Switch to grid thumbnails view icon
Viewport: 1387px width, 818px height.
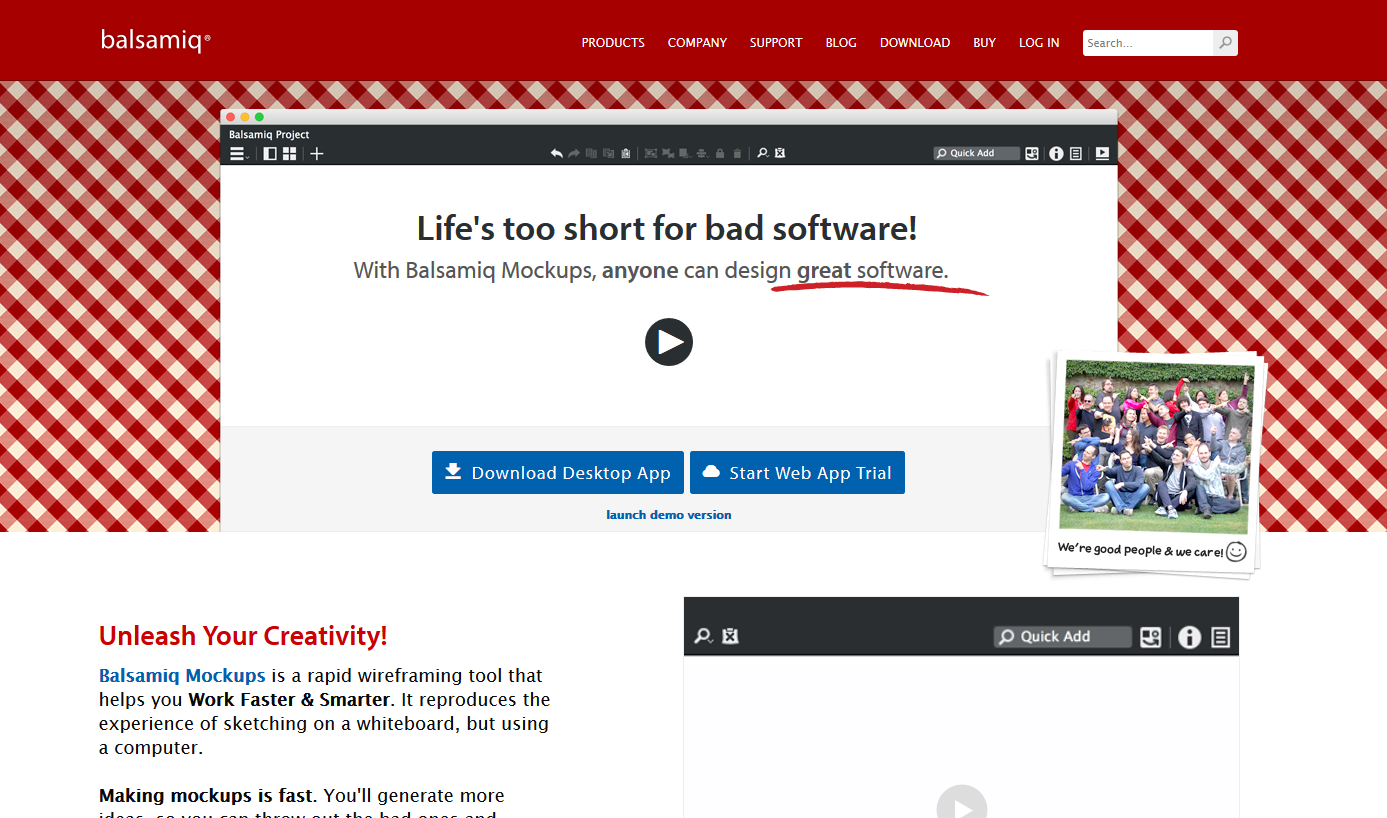click(x=289, y=154)
